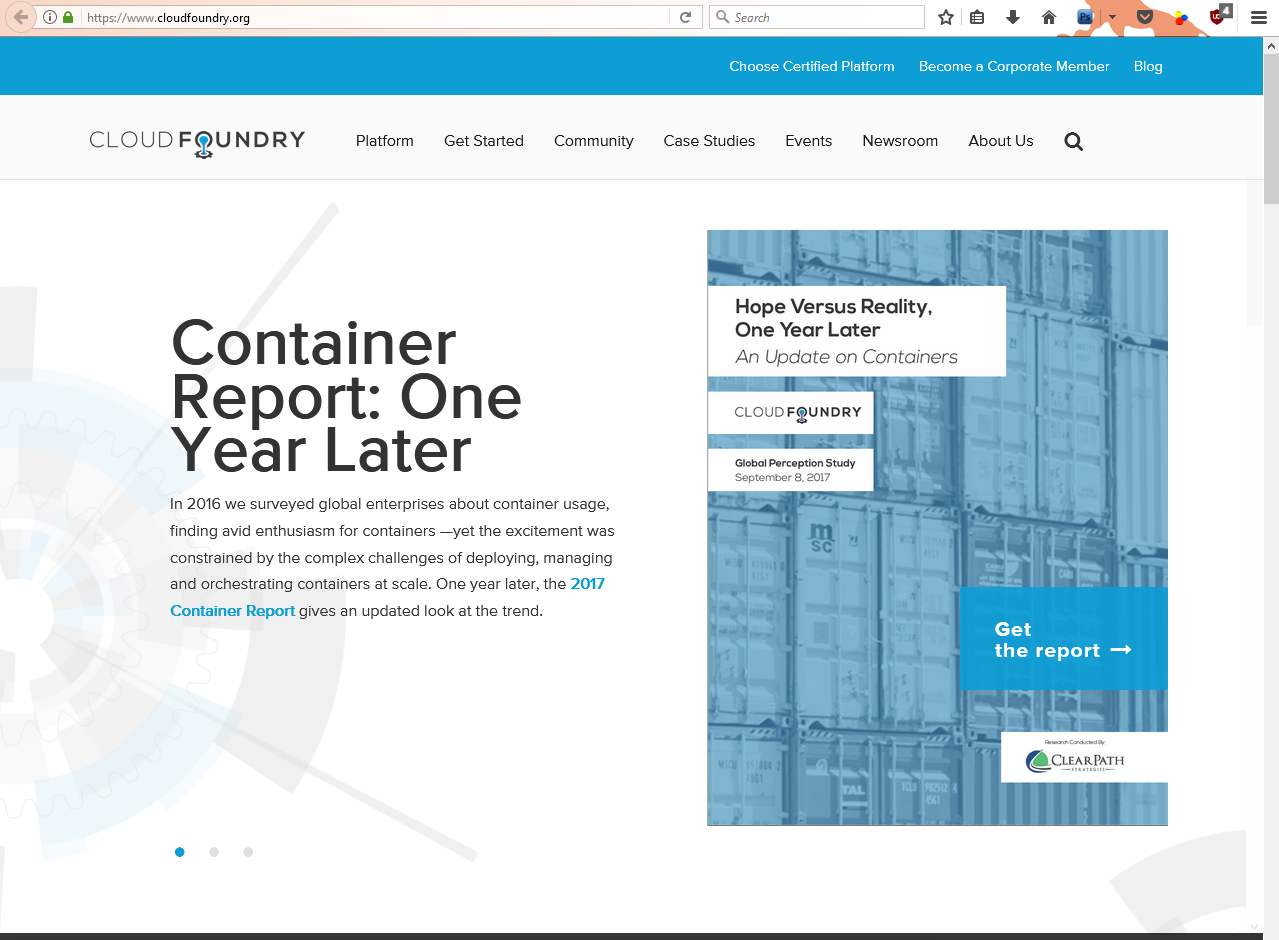The image size is (1279, 940).
Task: Click the cloudfoundry.org URL address field
Action: coord(375,17)
